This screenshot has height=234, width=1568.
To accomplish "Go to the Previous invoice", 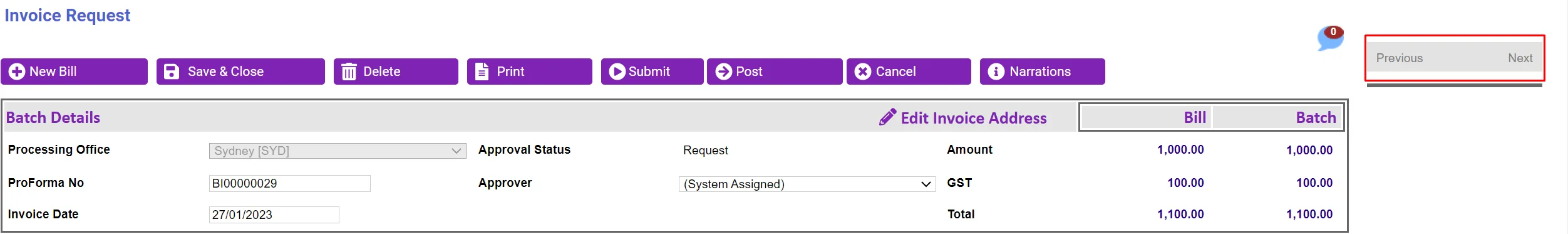I will 1400,58.
